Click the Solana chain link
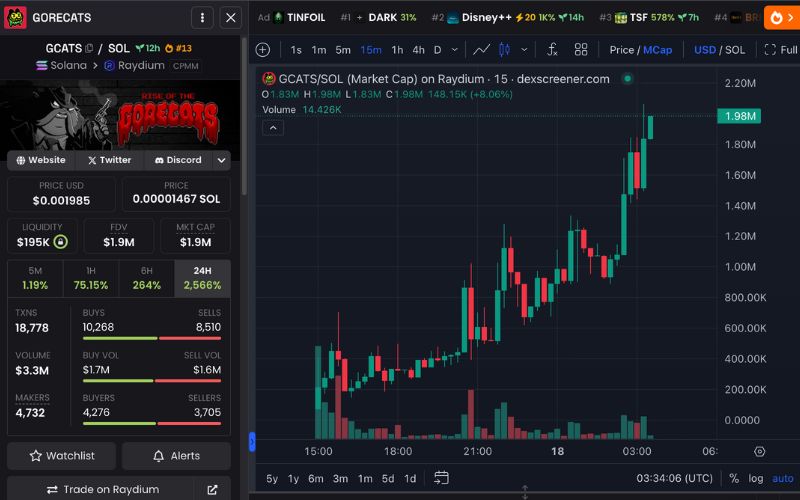The width and height of the screenshot is (800, 500). pyautogui.click(x=61, y=66)
